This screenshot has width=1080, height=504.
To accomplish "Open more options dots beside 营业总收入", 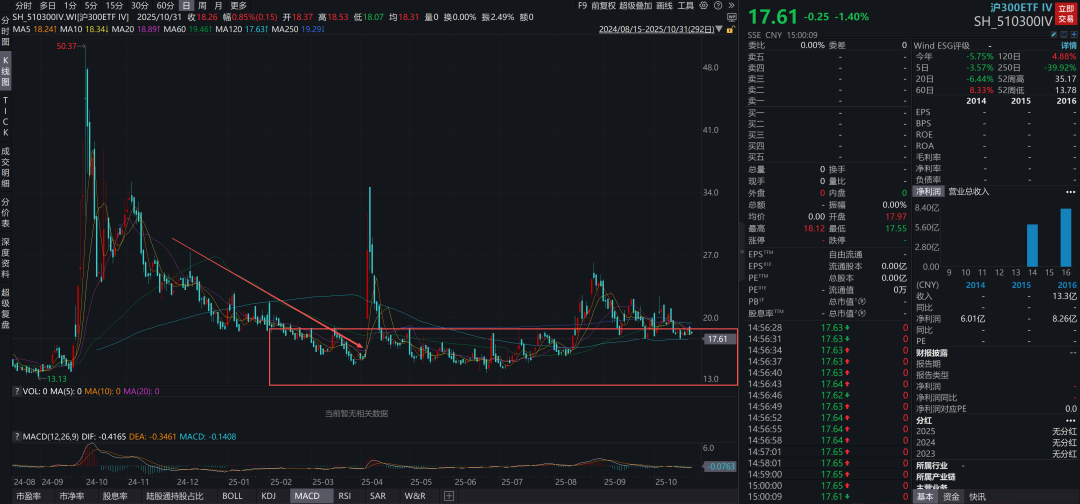I will (x=1070, y=191).
